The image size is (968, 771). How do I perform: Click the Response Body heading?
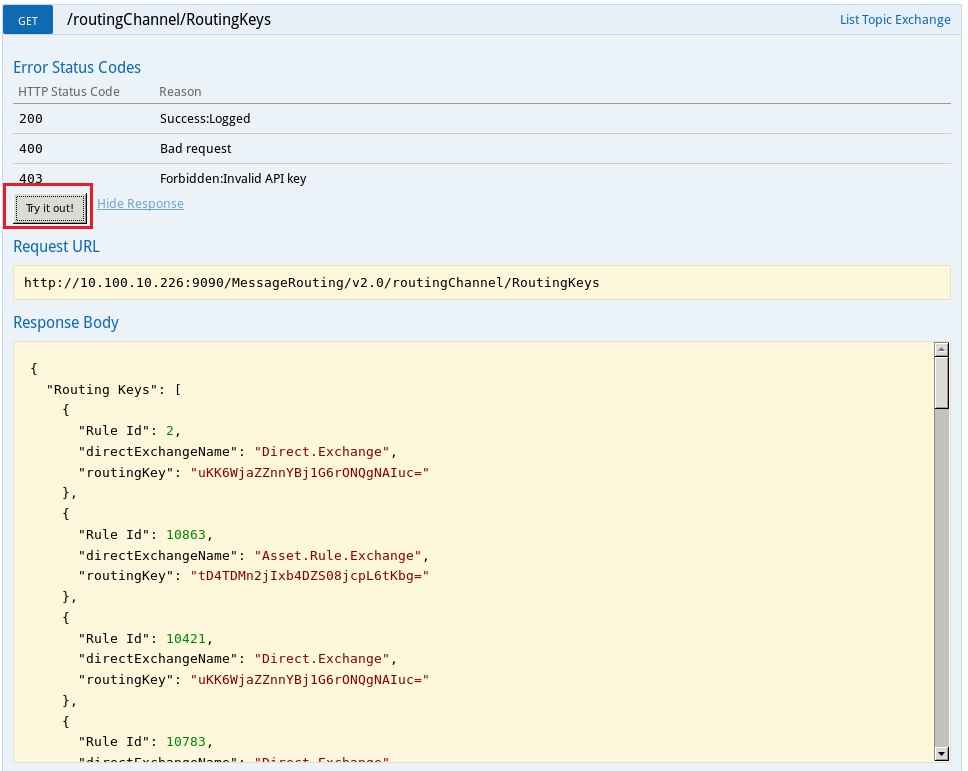click(66, 322)
